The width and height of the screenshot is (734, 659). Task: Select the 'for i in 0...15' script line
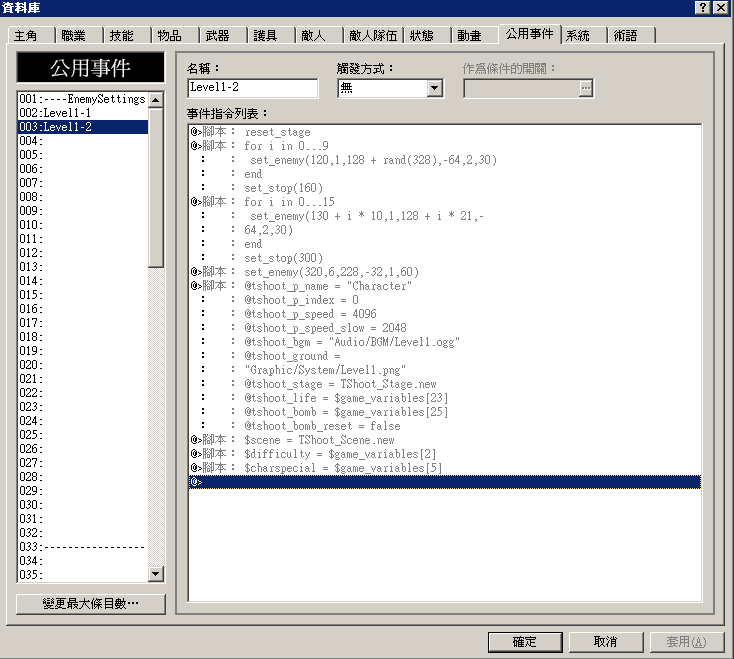445,202
